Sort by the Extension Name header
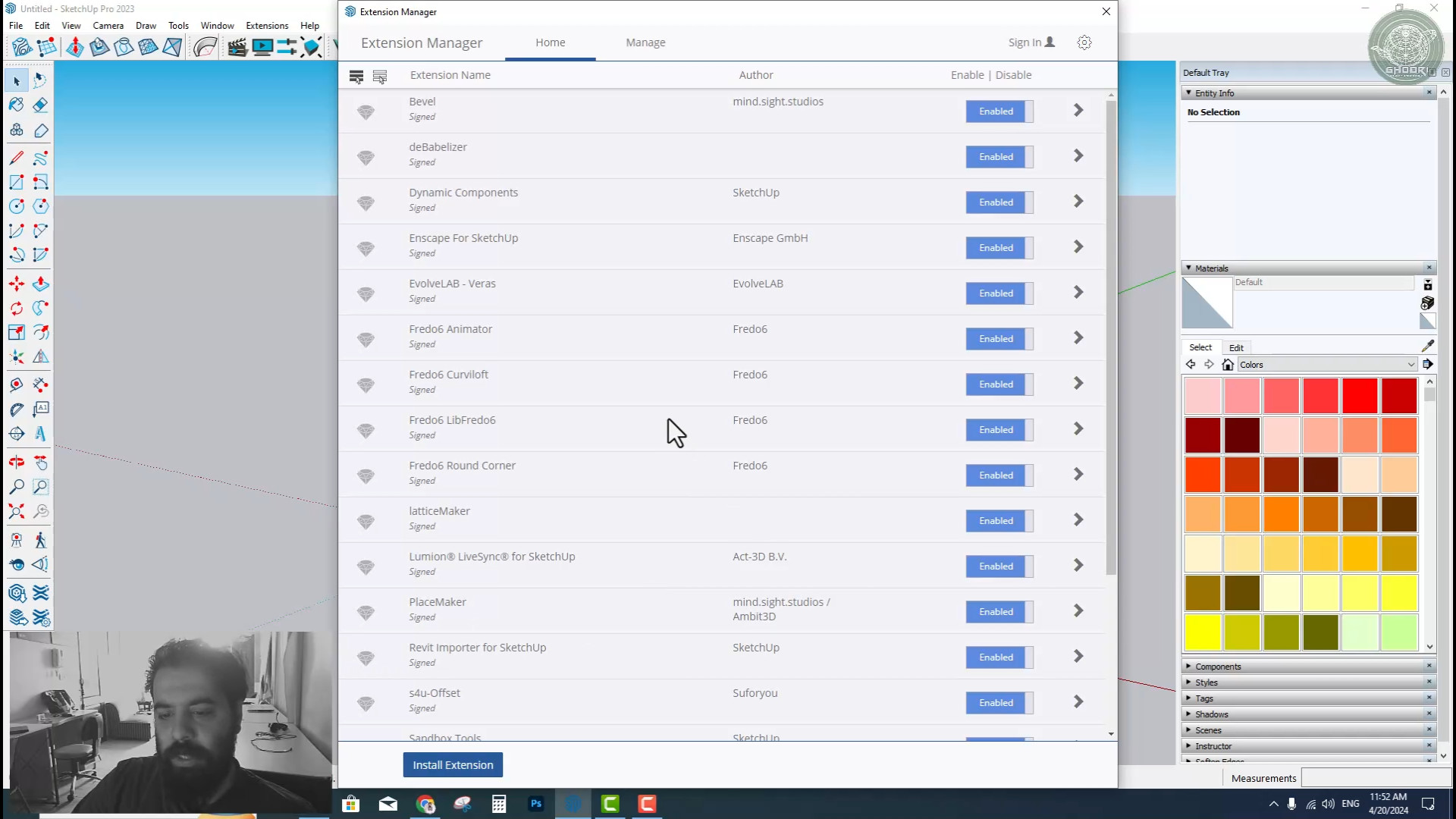 [450, 75]
